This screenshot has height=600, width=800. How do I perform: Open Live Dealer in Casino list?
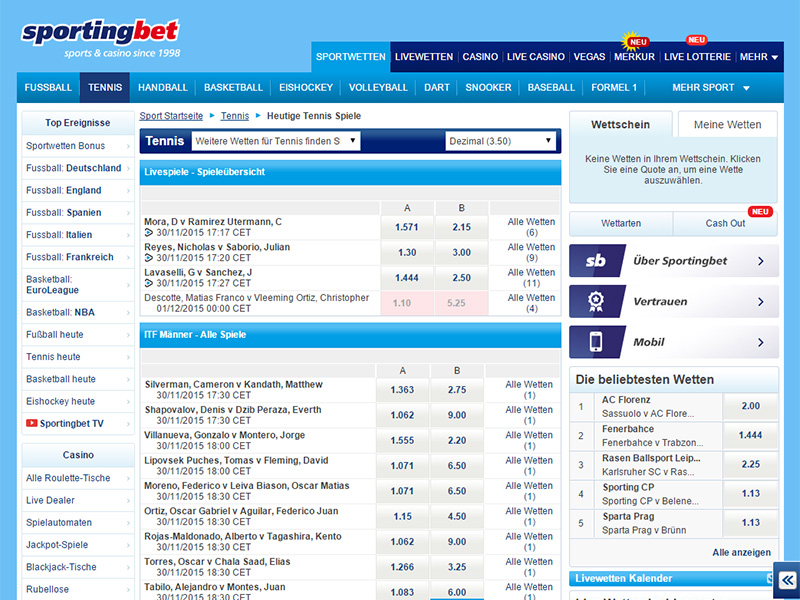(78, 501)
